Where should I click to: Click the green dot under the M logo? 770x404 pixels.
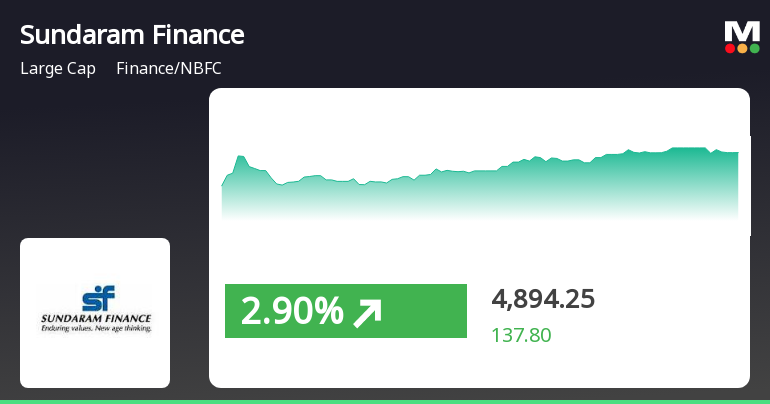[754, 48]
